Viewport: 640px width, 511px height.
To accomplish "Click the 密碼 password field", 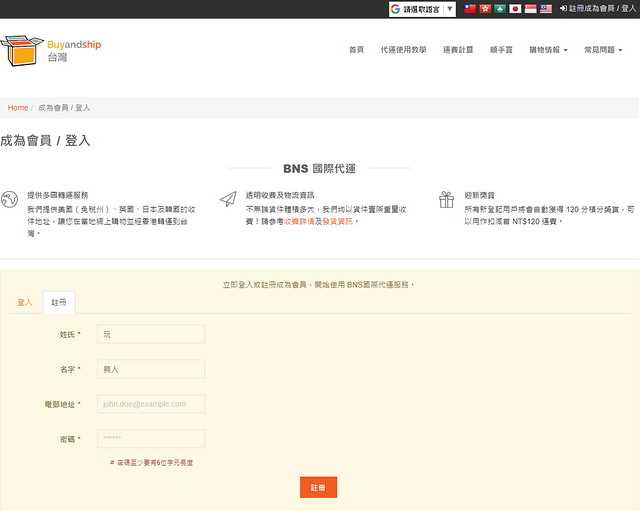I will pyautogui.click(x=151, y=439).
